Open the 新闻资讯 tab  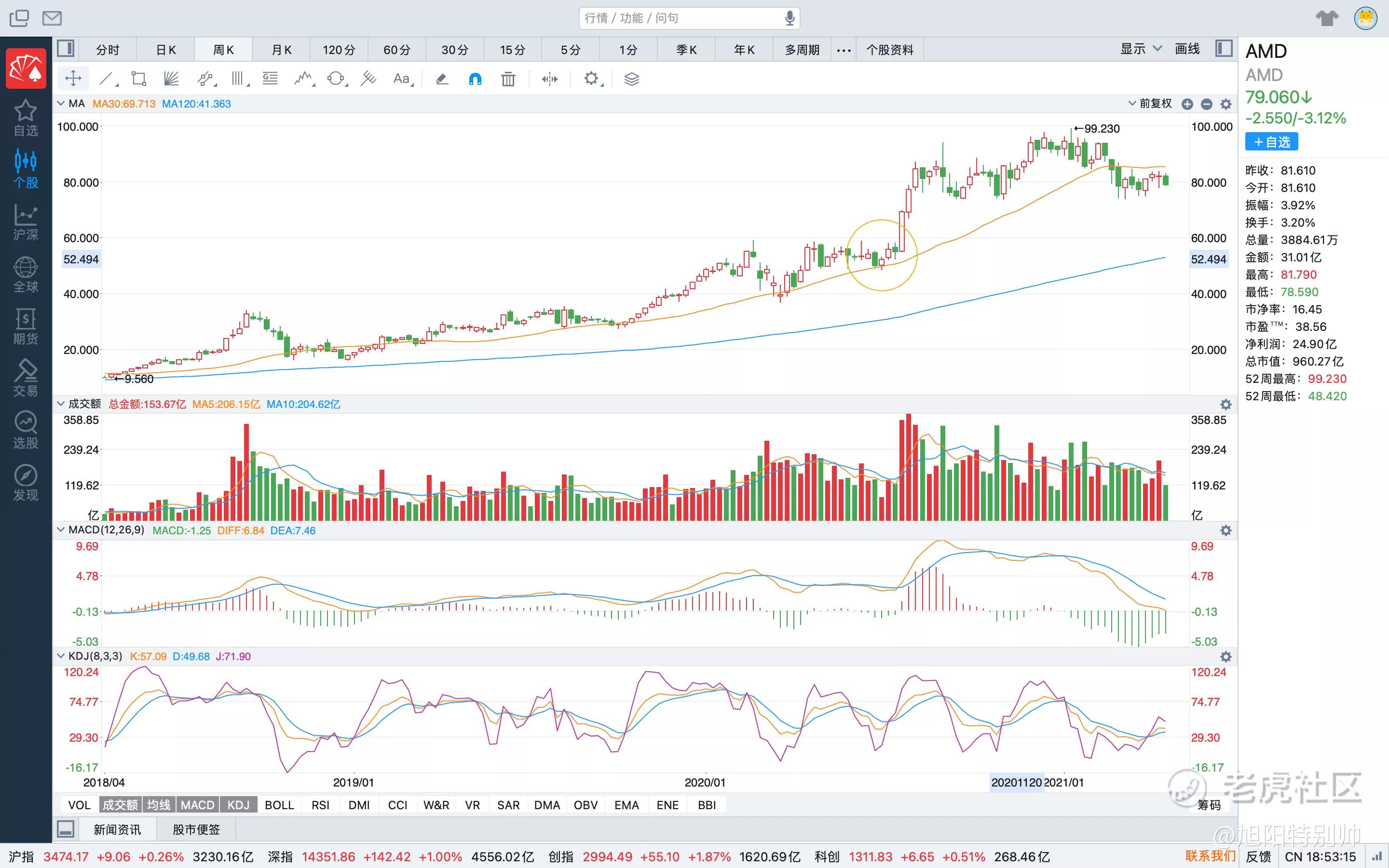click(117, 829)
